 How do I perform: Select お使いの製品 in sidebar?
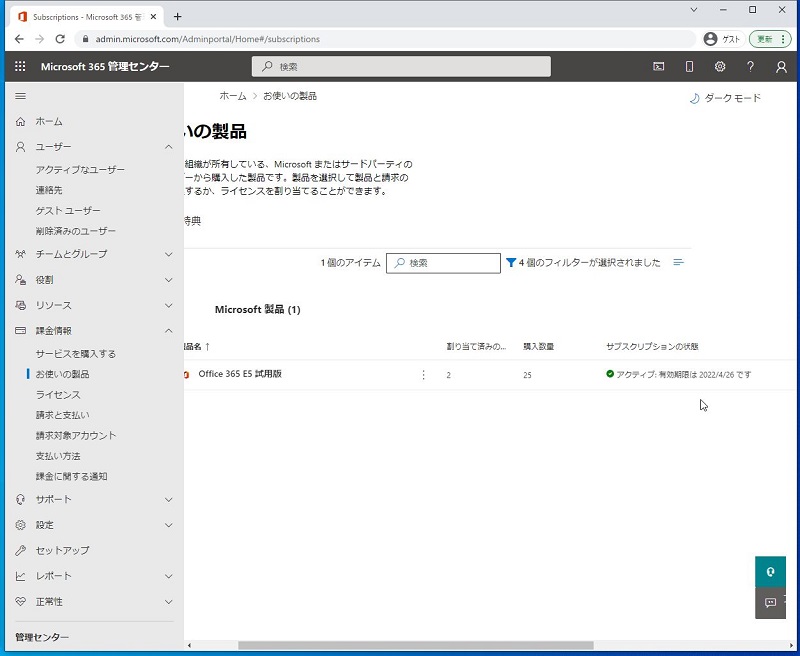62,374
